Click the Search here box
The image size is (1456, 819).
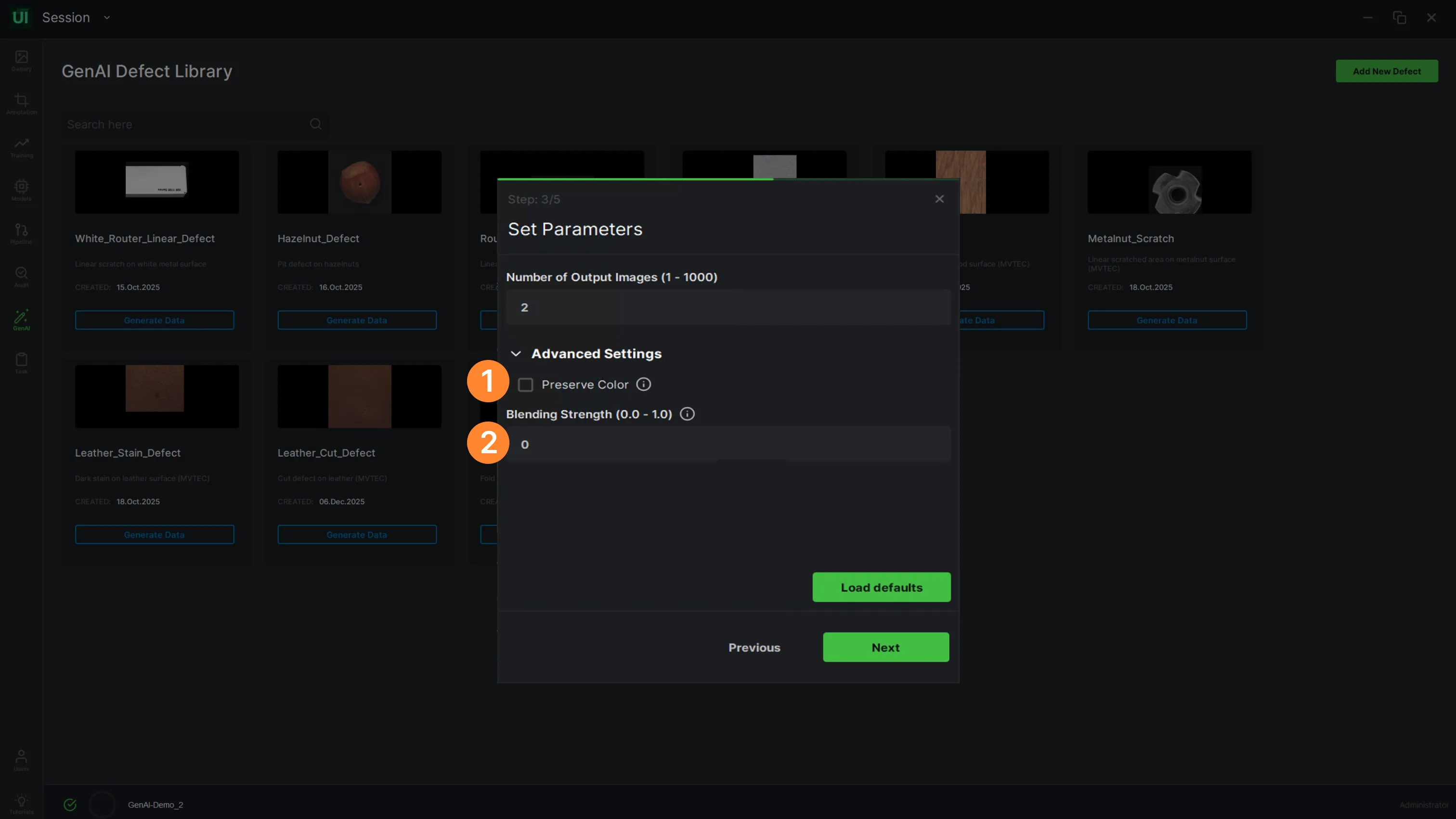[195, 124]
